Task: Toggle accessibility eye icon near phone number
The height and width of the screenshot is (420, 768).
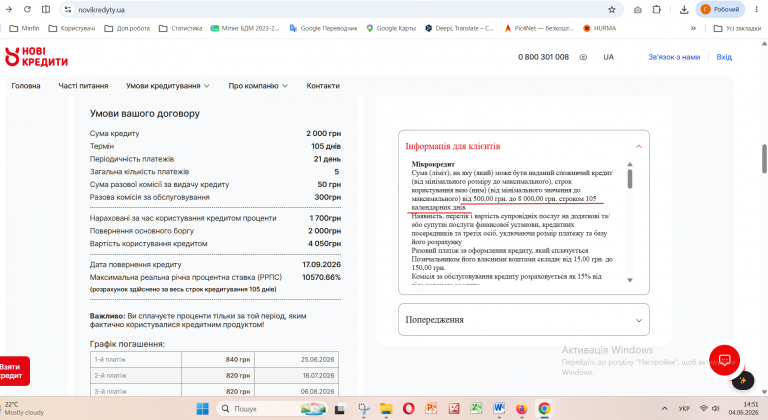Action: coord(583,57)
